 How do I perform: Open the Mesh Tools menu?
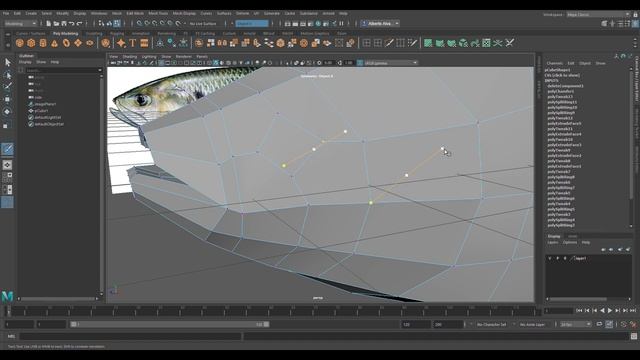click(158, 13)
